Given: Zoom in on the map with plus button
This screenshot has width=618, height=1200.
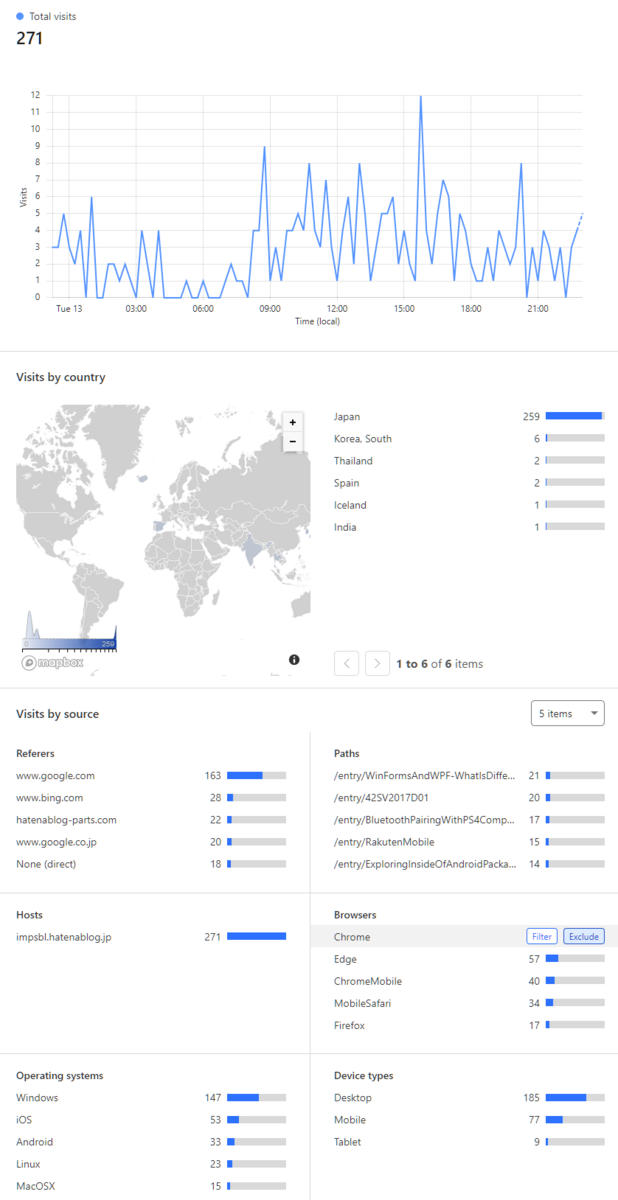Looking at the screenshot, I should coord(292,422).
